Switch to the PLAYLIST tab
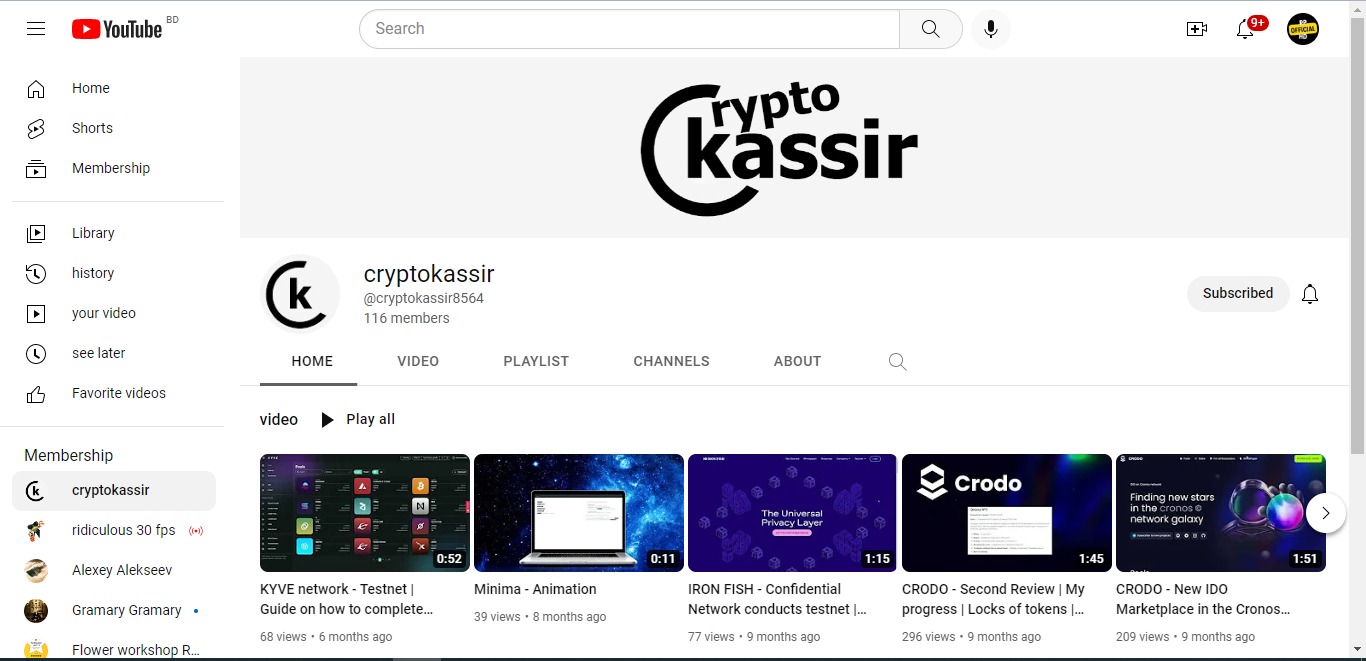This screenshot has height=661, width=1366. [536, 361]
